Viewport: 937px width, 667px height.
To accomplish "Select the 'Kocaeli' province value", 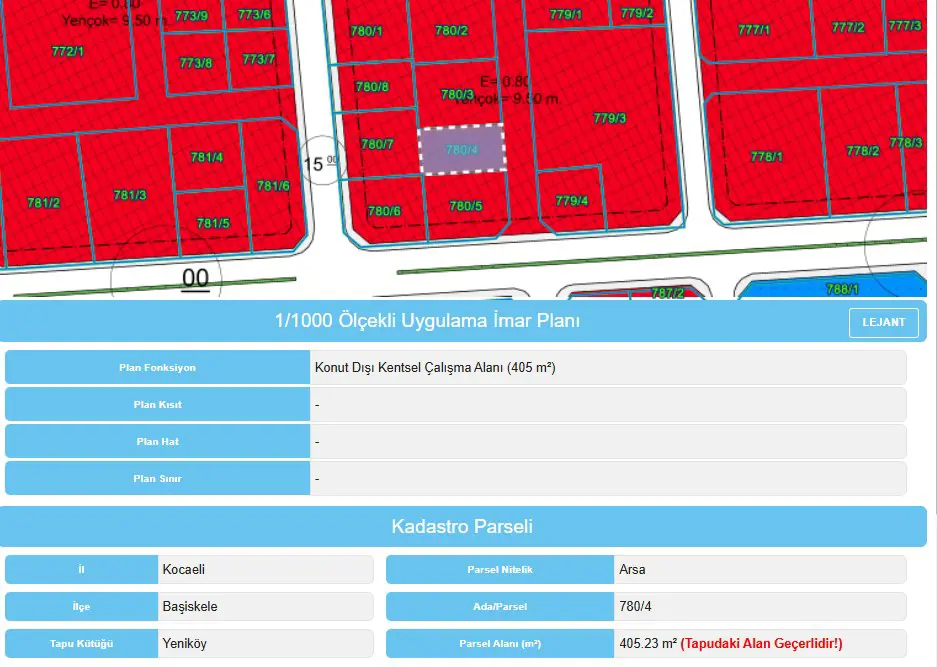I will 183,570.
